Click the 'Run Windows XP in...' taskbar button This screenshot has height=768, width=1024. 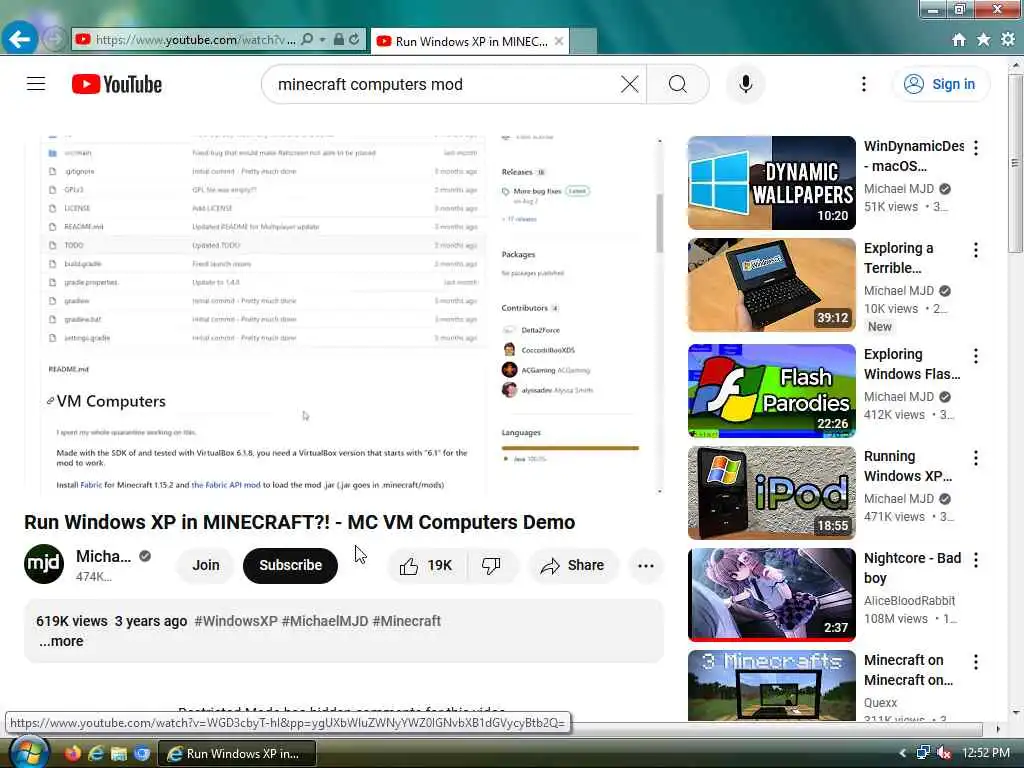[x=238, y=753]
